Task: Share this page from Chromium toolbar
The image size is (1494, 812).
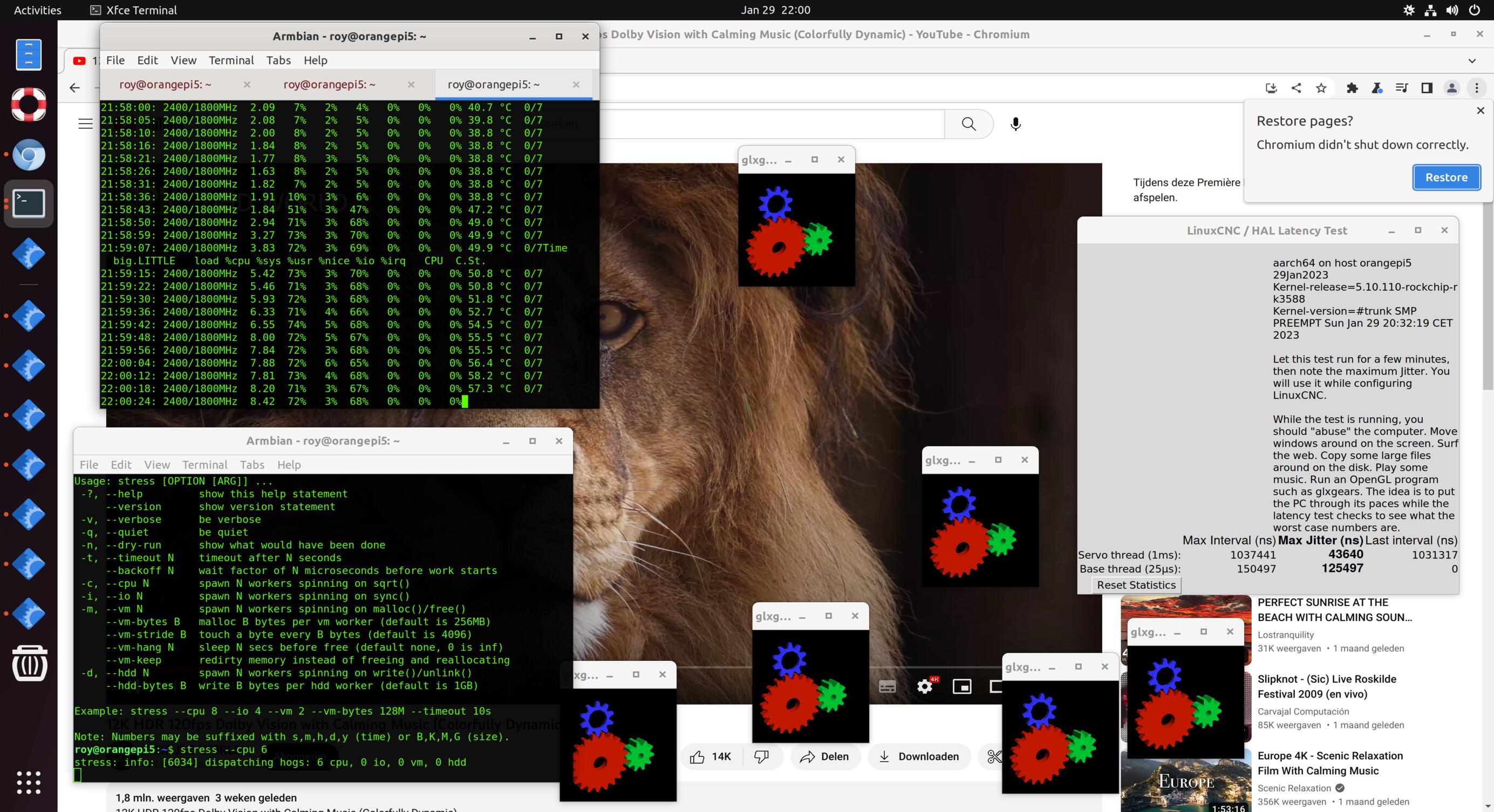Action: coord(1296,88)
